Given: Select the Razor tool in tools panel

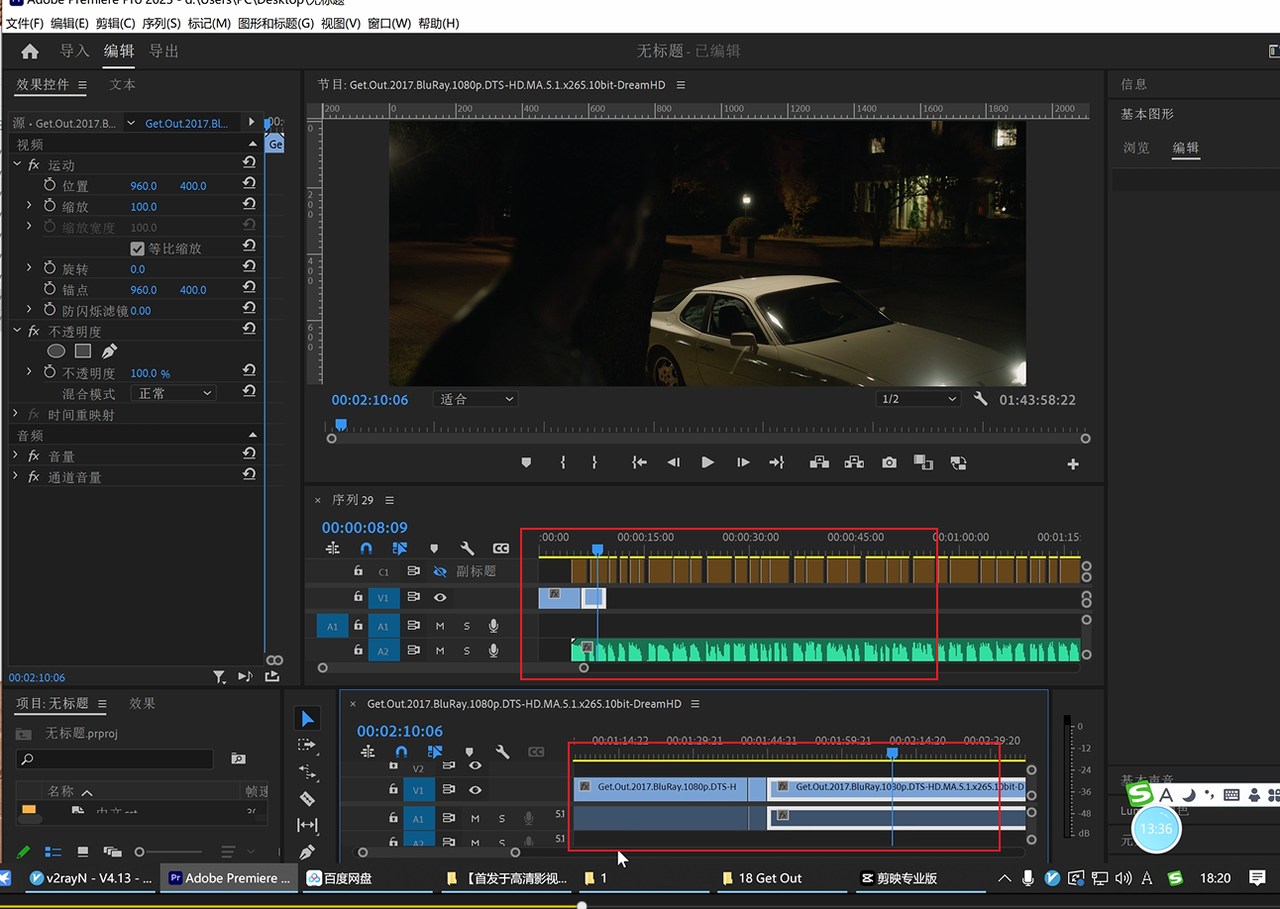Looking at the screenshot, I should tap(307, 799).
